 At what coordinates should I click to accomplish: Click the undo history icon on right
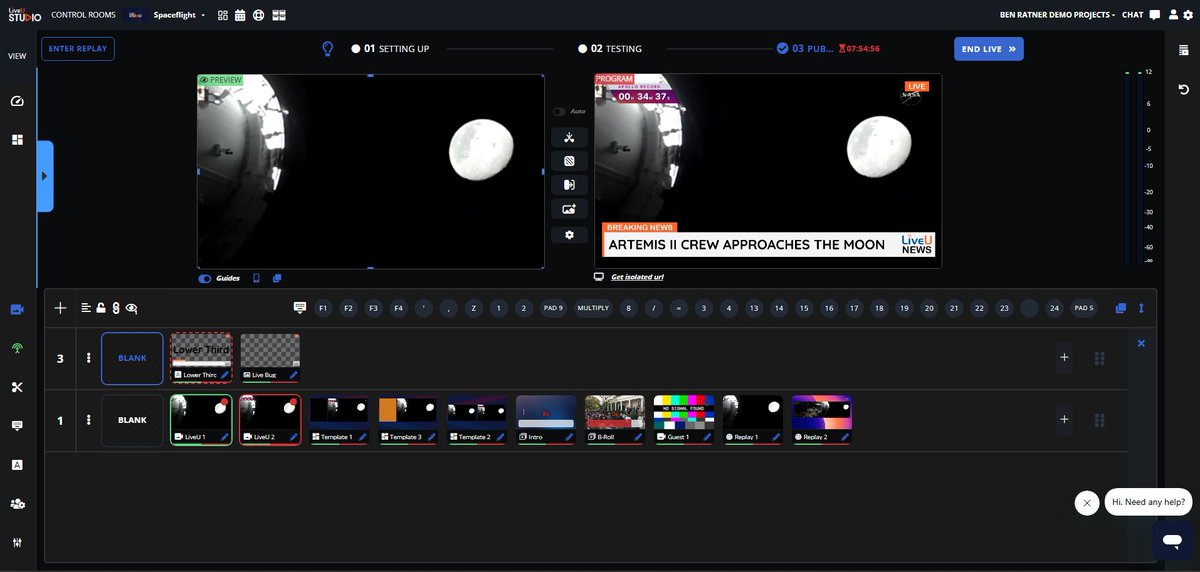click(x=1184, y=90)
